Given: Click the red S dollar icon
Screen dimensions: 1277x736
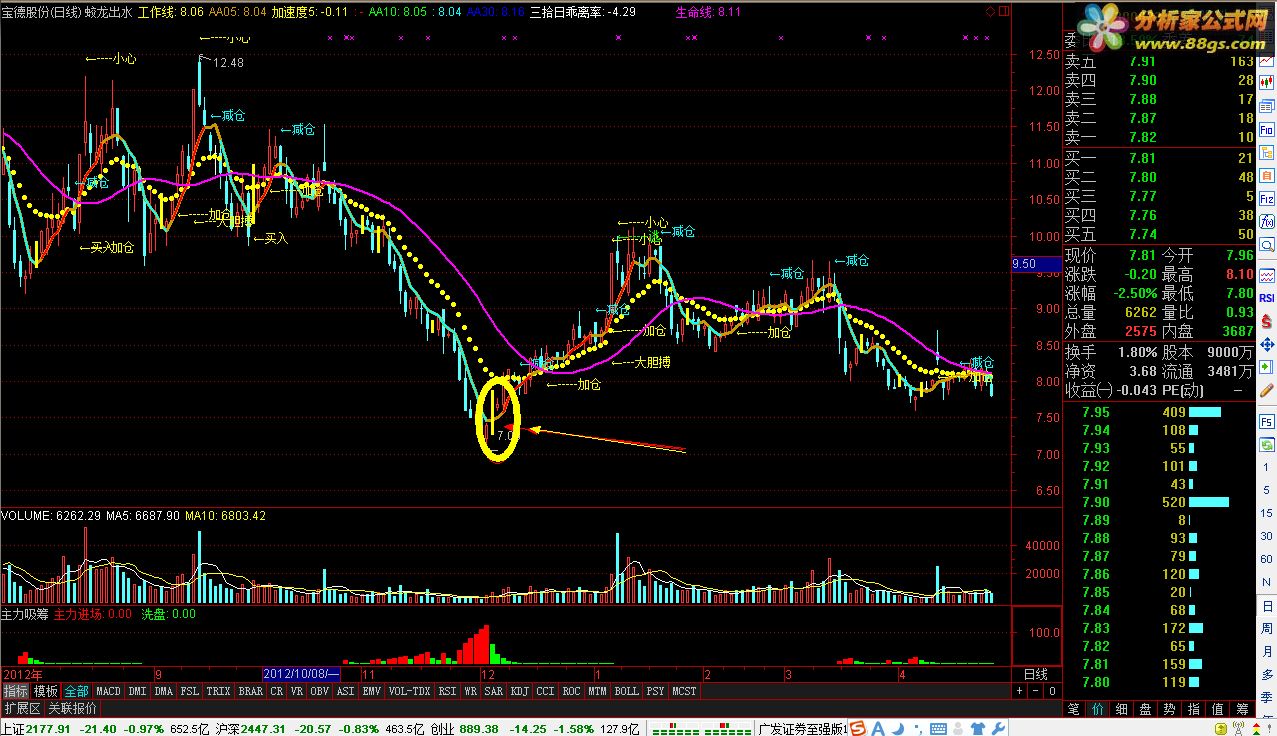Looking at the screenshot, I should point(1266,319).
